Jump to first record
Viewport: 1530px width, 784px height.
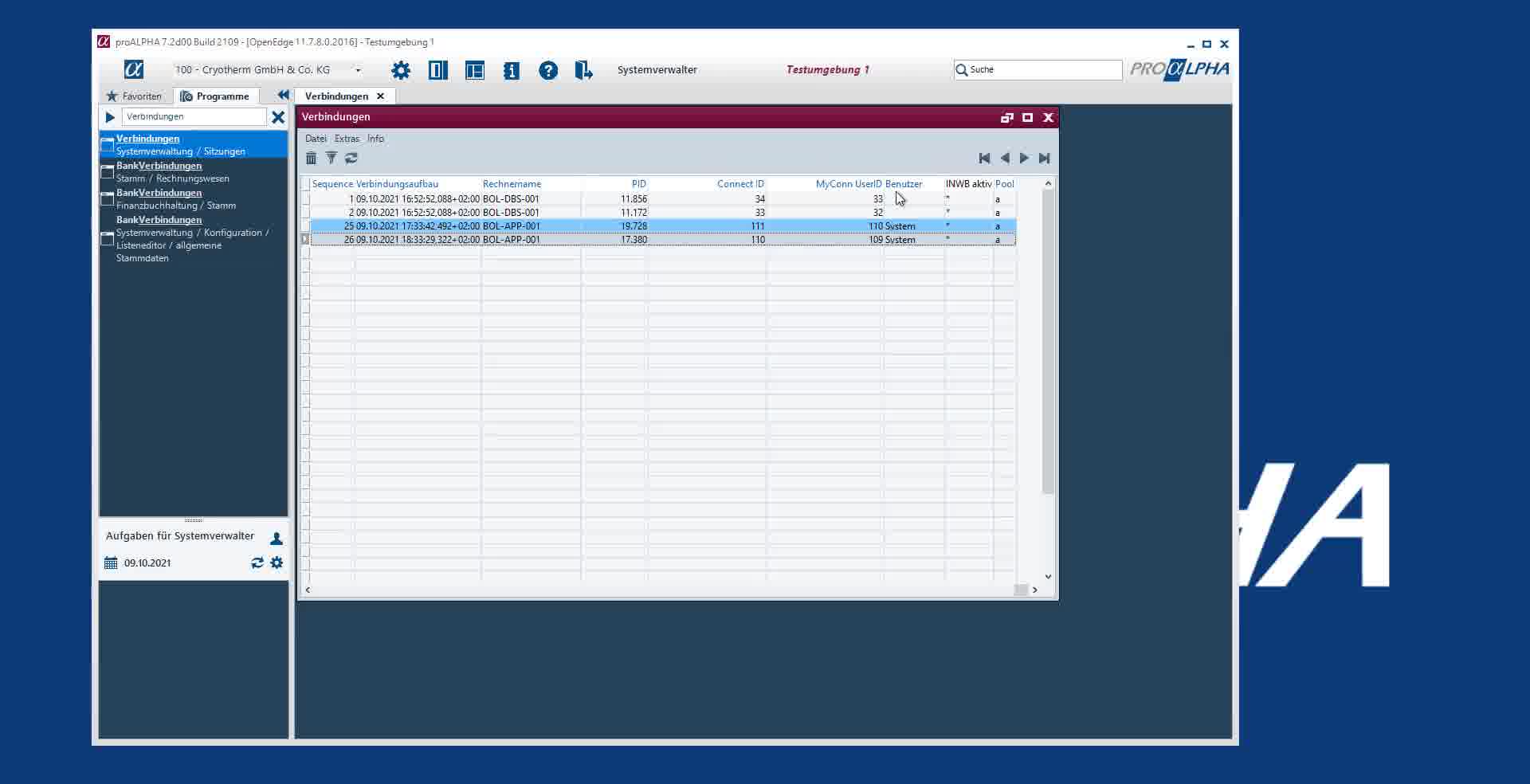tap(985, 158)
